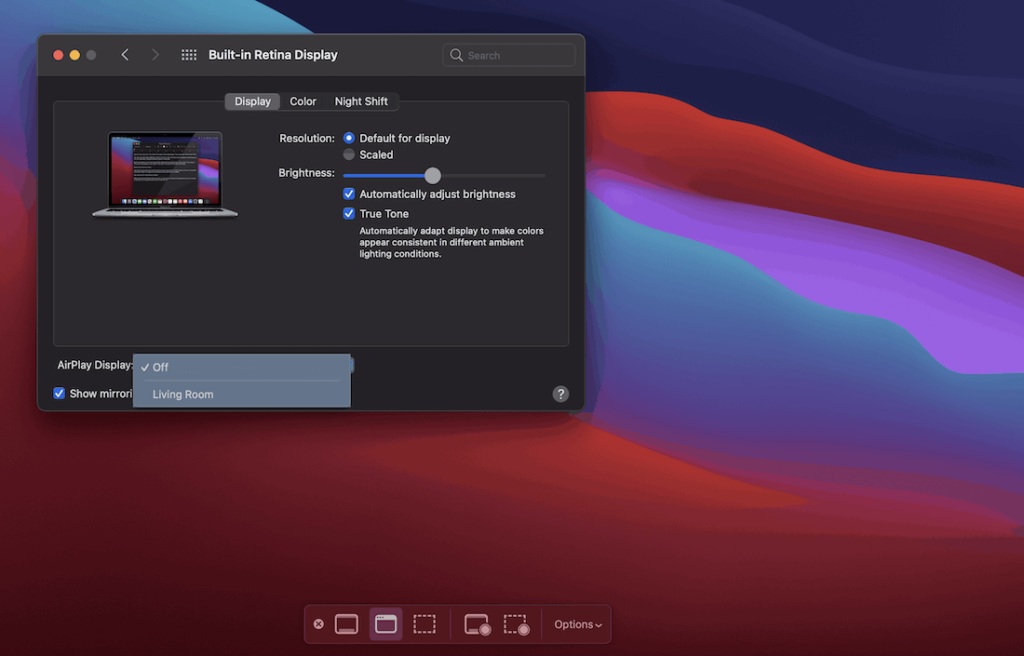Select Off in the AirPlay Display menu

(x=160, y=367)
